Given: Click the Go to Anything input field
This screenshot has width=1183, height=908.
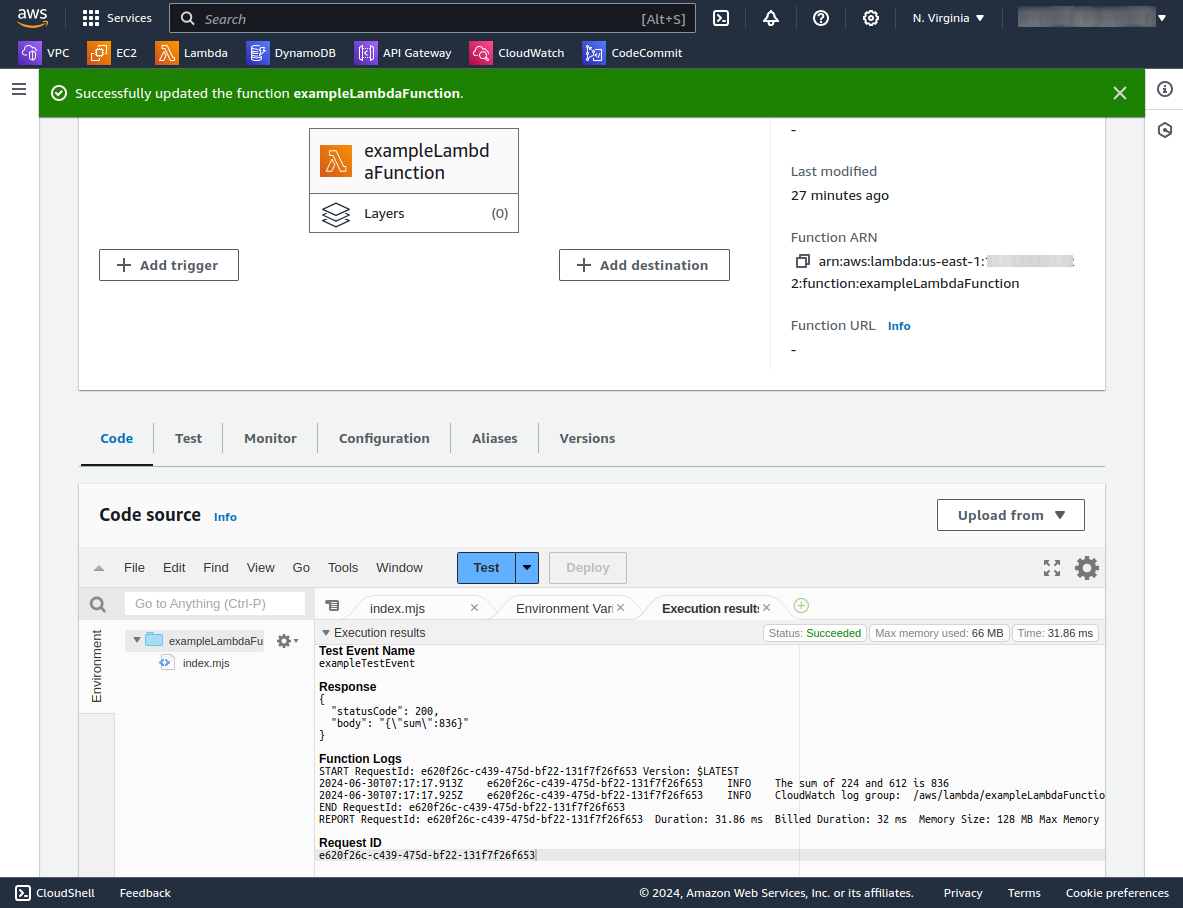Looking at the screenshot, I should coord(214,604).
